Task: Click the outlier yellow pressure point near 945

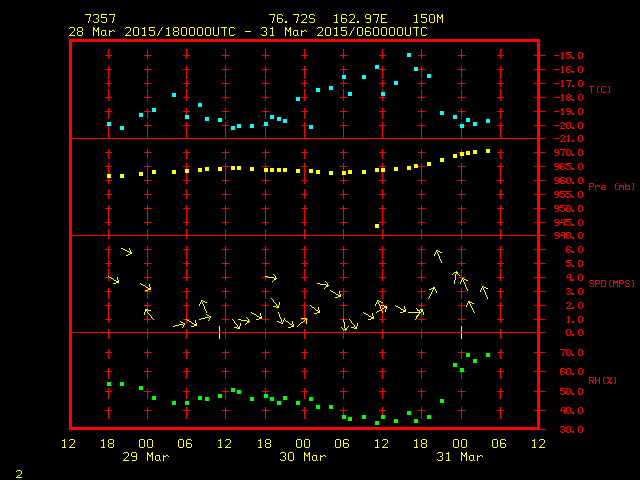Action: pyautogui.click(x=377, y=226)
